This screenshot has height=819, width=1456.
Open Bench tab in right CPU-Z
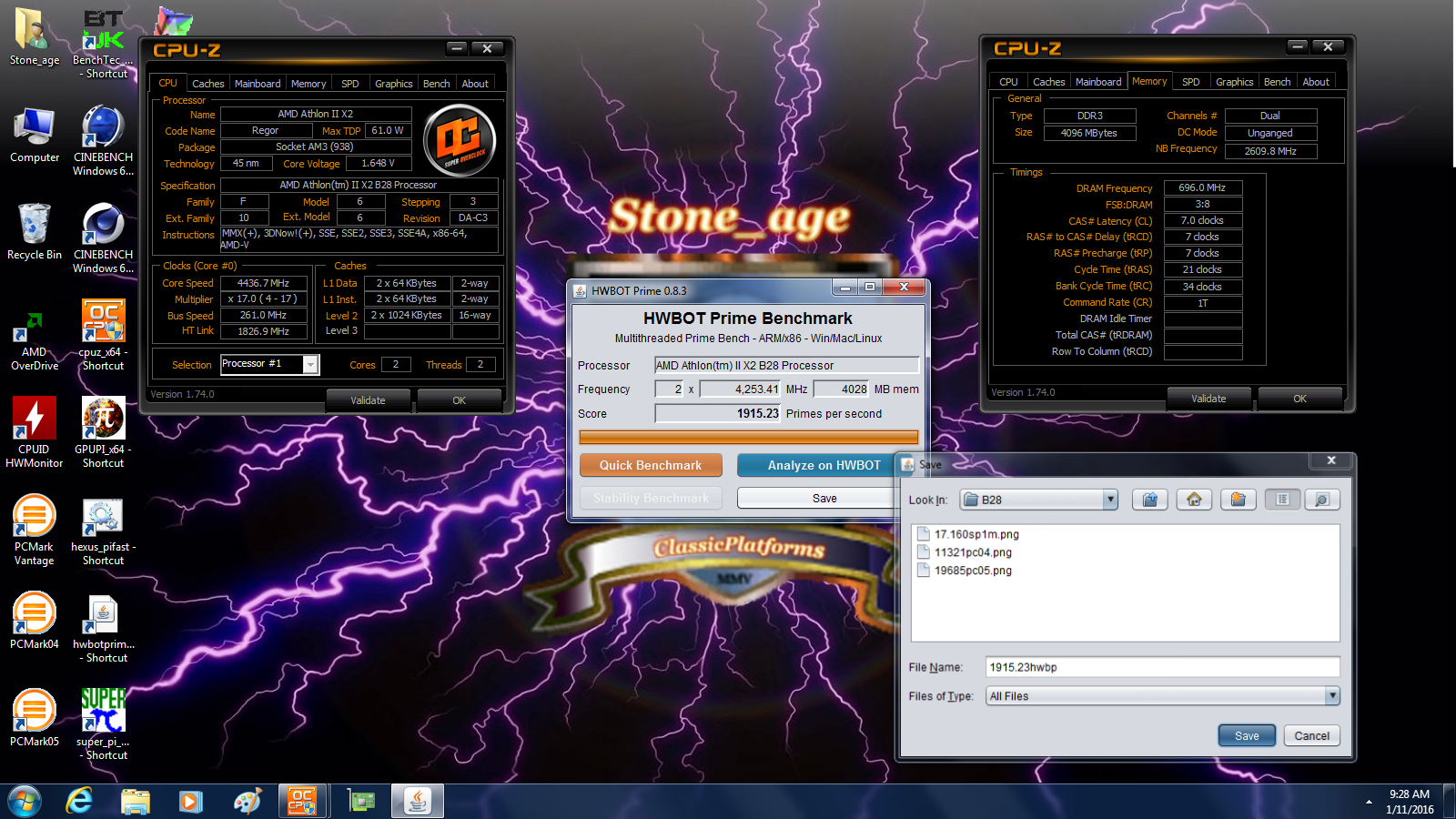pos(1278,82)
